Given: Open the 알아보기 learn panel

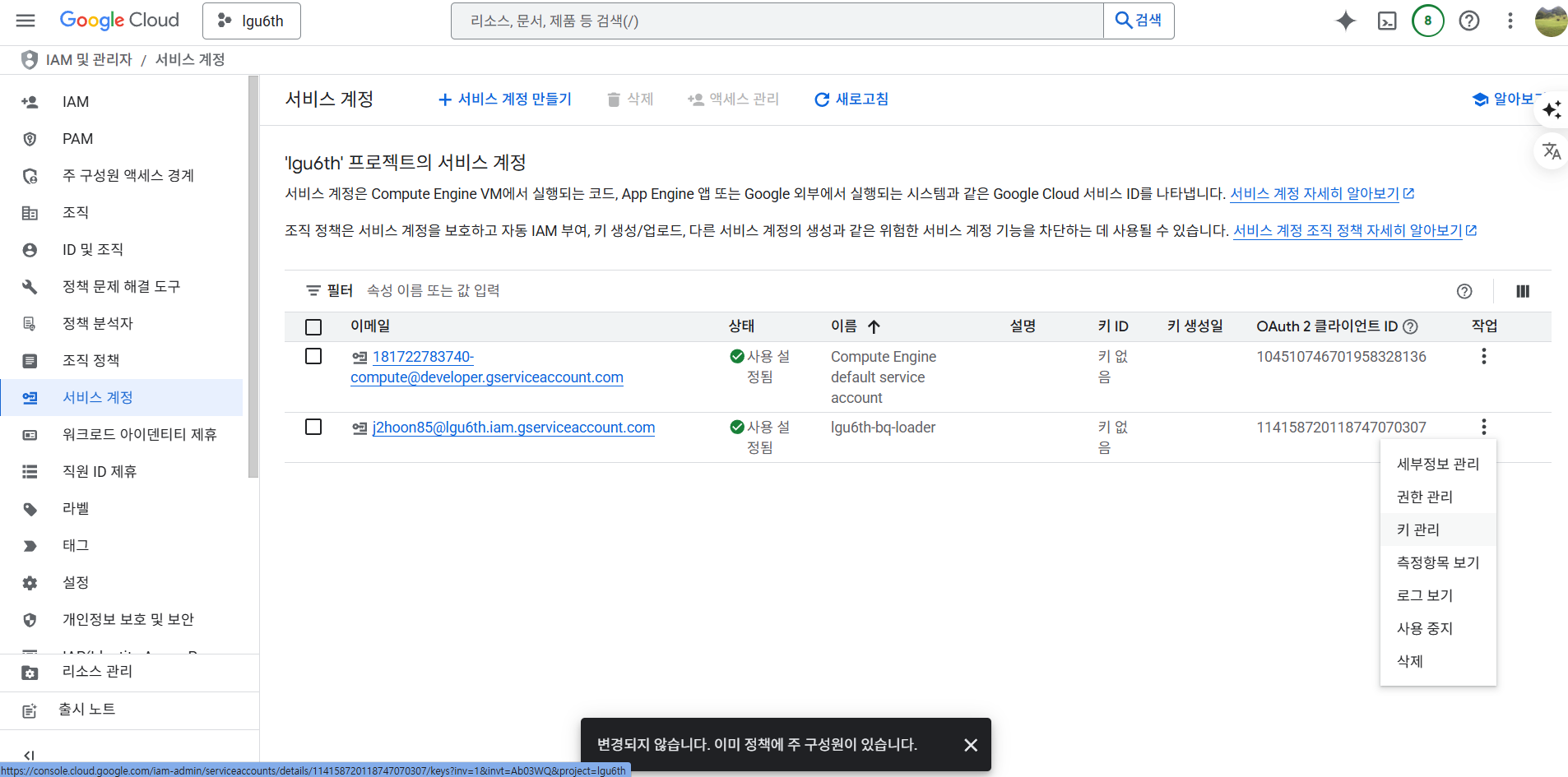Looking at the screenshot, I should click(x=1505, y=99).
